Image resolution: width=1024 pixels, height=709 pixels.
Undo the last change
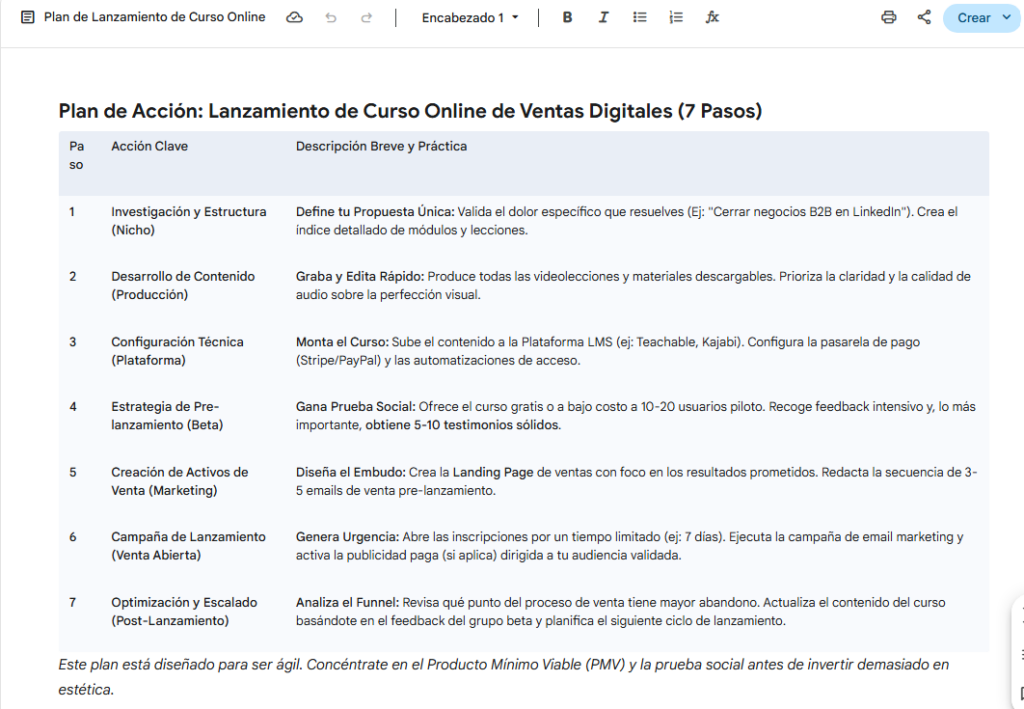(331, 17)
